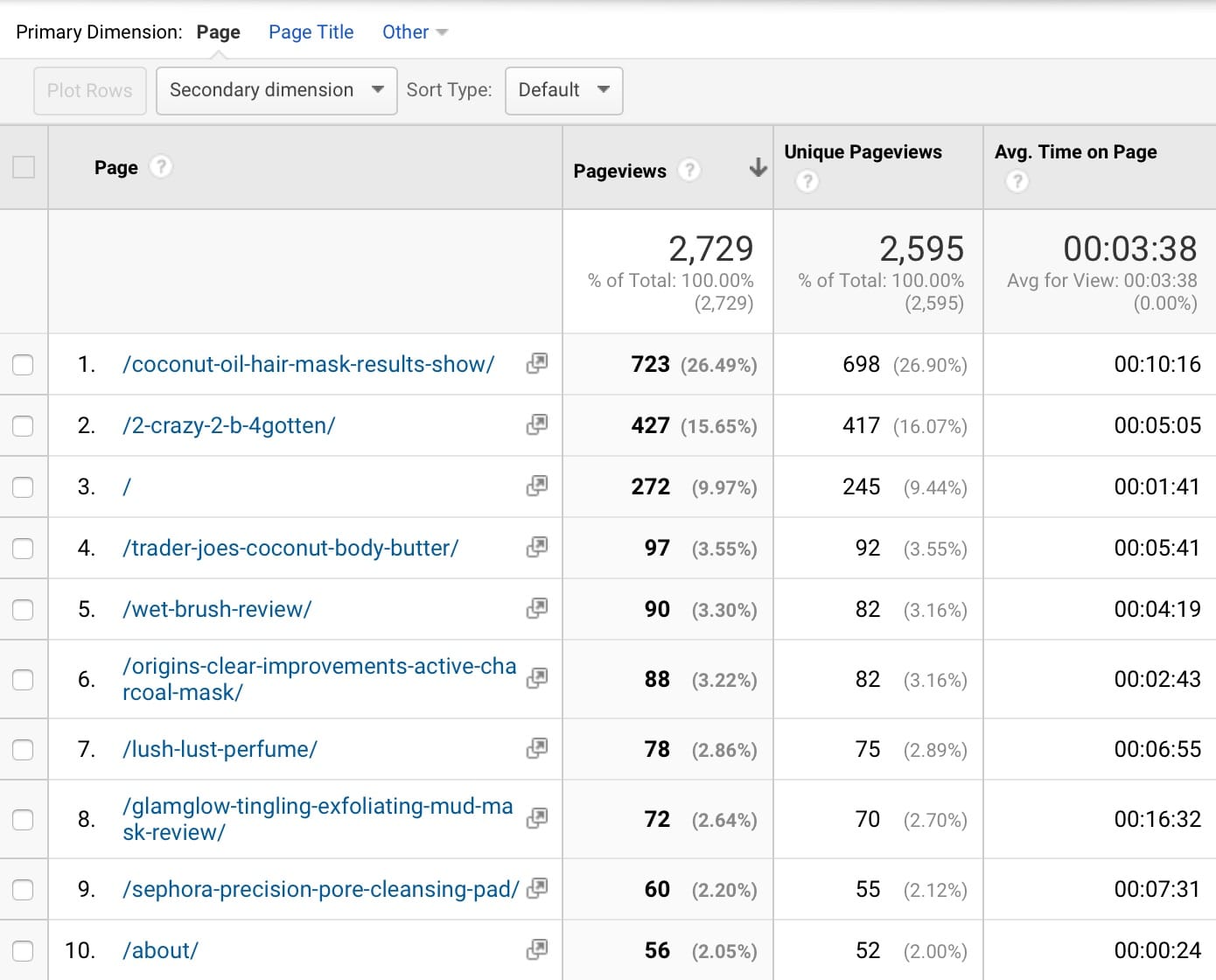Check the box for row 3 homepage

click(x=23, y=487)
